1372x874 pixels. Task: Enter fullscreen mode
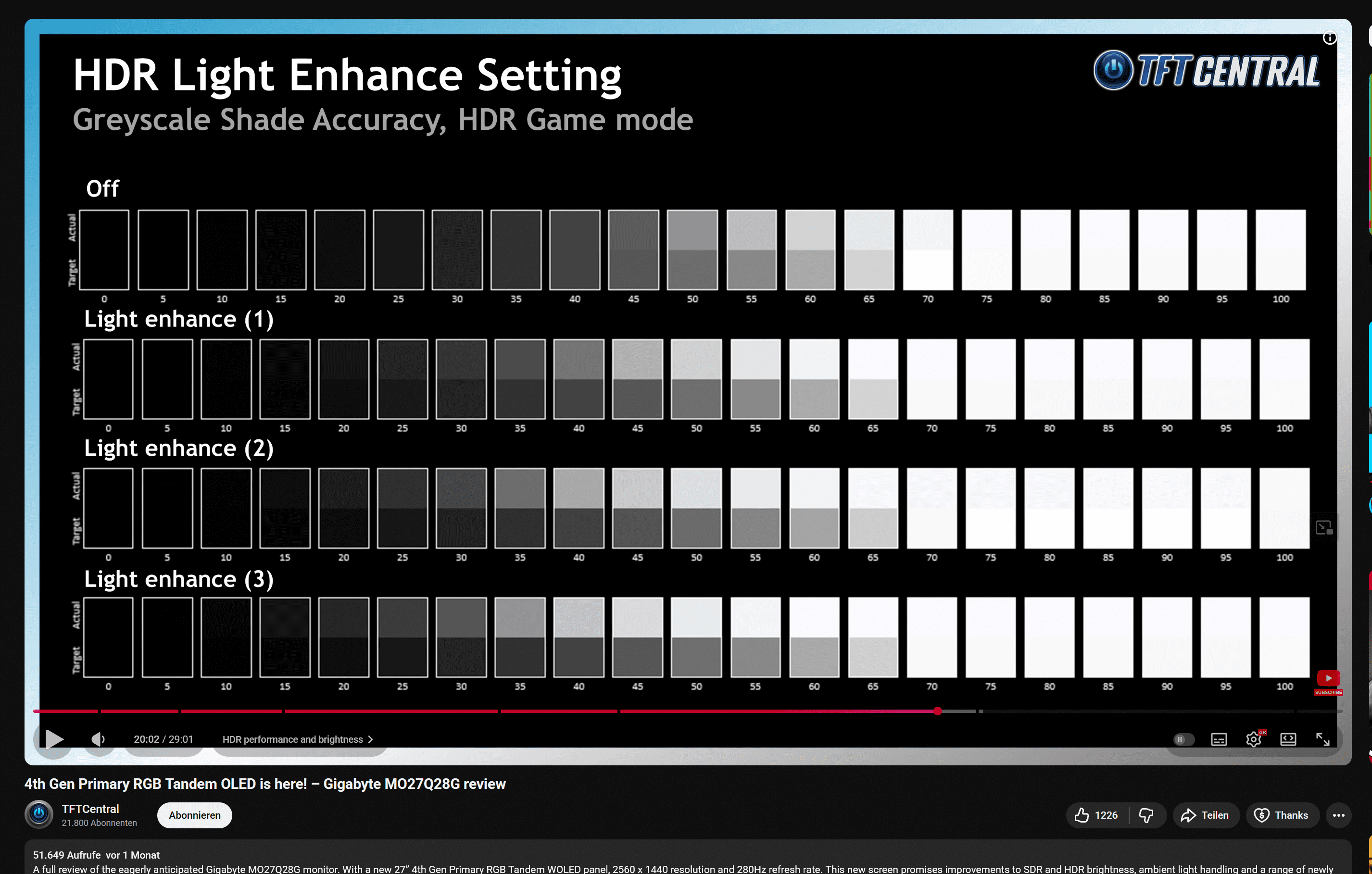(x=1322, y=739)
